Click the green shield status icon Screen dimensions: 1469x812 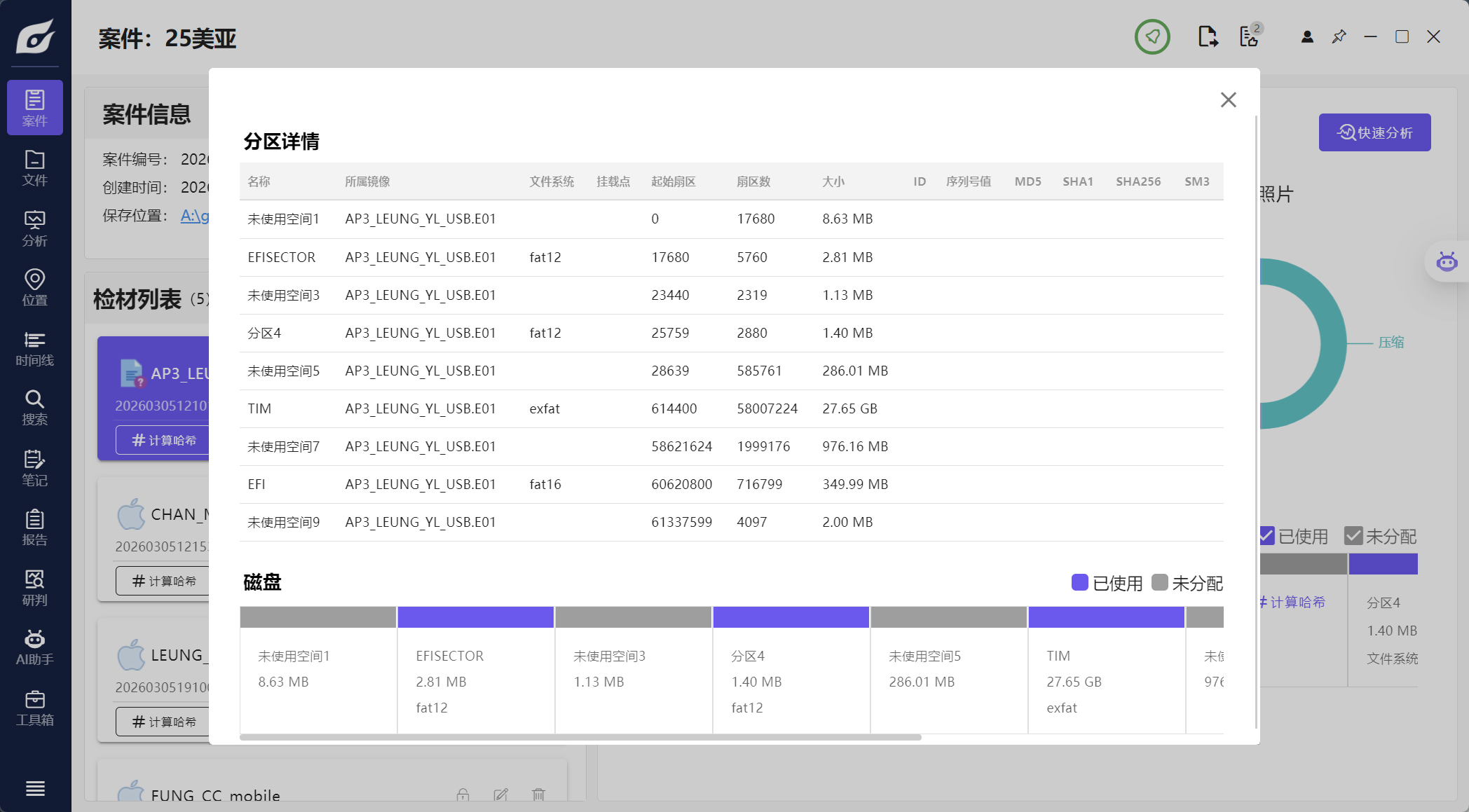(x=1152, y=37)
